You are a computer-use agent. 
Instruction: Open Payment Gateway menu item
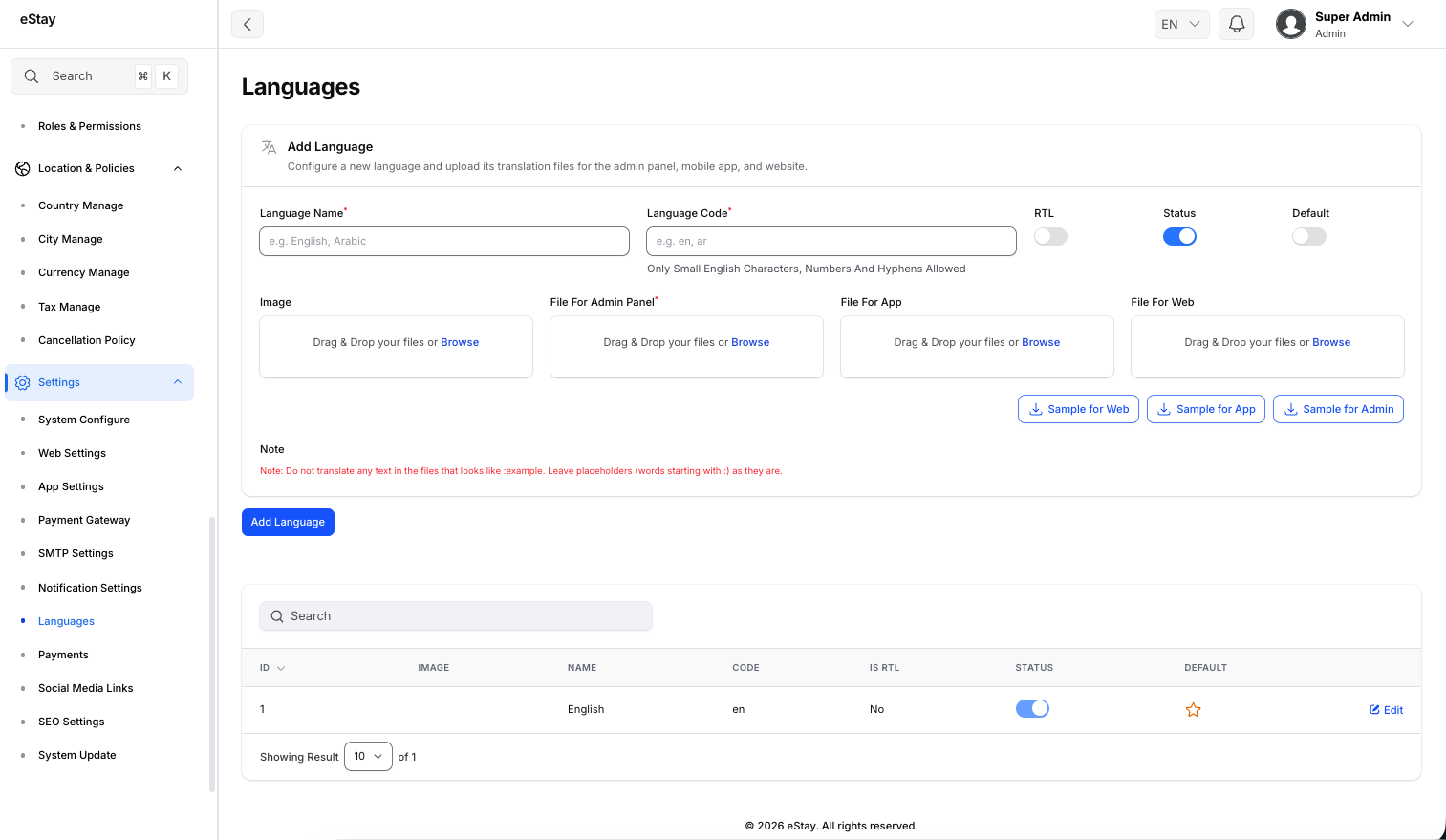click(84, 520)
